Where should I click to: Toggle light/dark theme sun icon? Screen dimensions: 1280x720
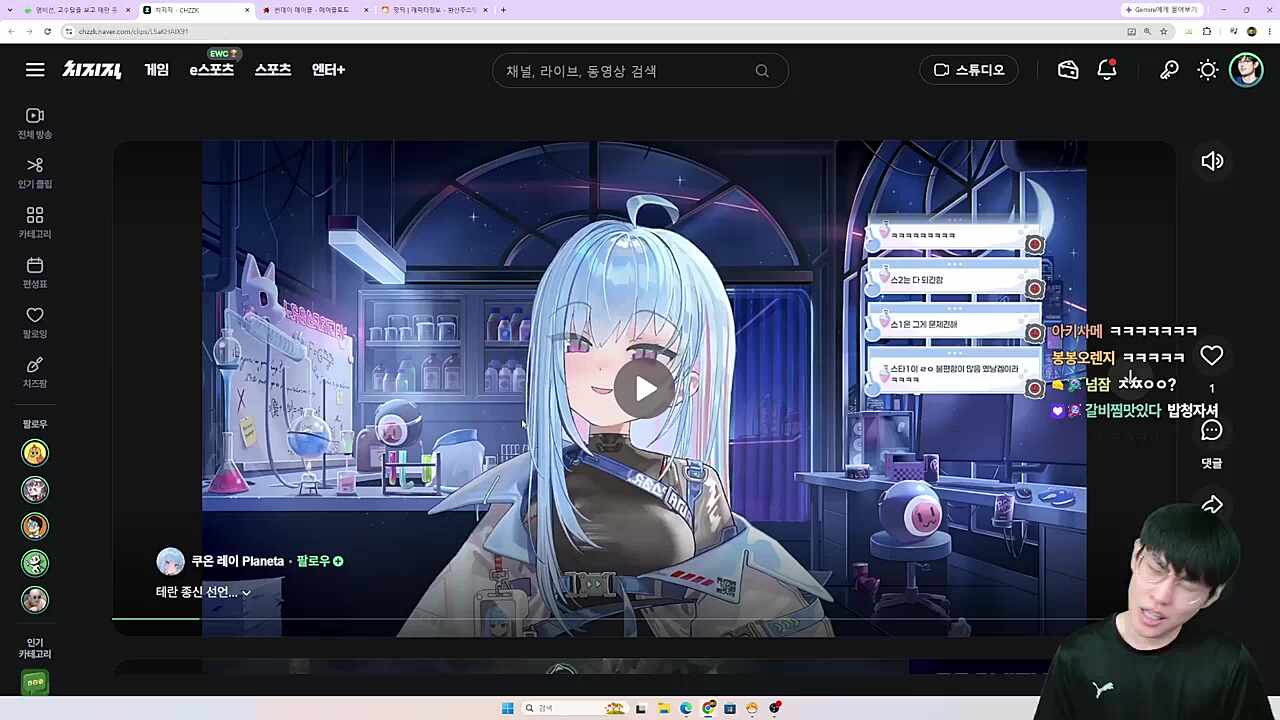[1208, 70]
